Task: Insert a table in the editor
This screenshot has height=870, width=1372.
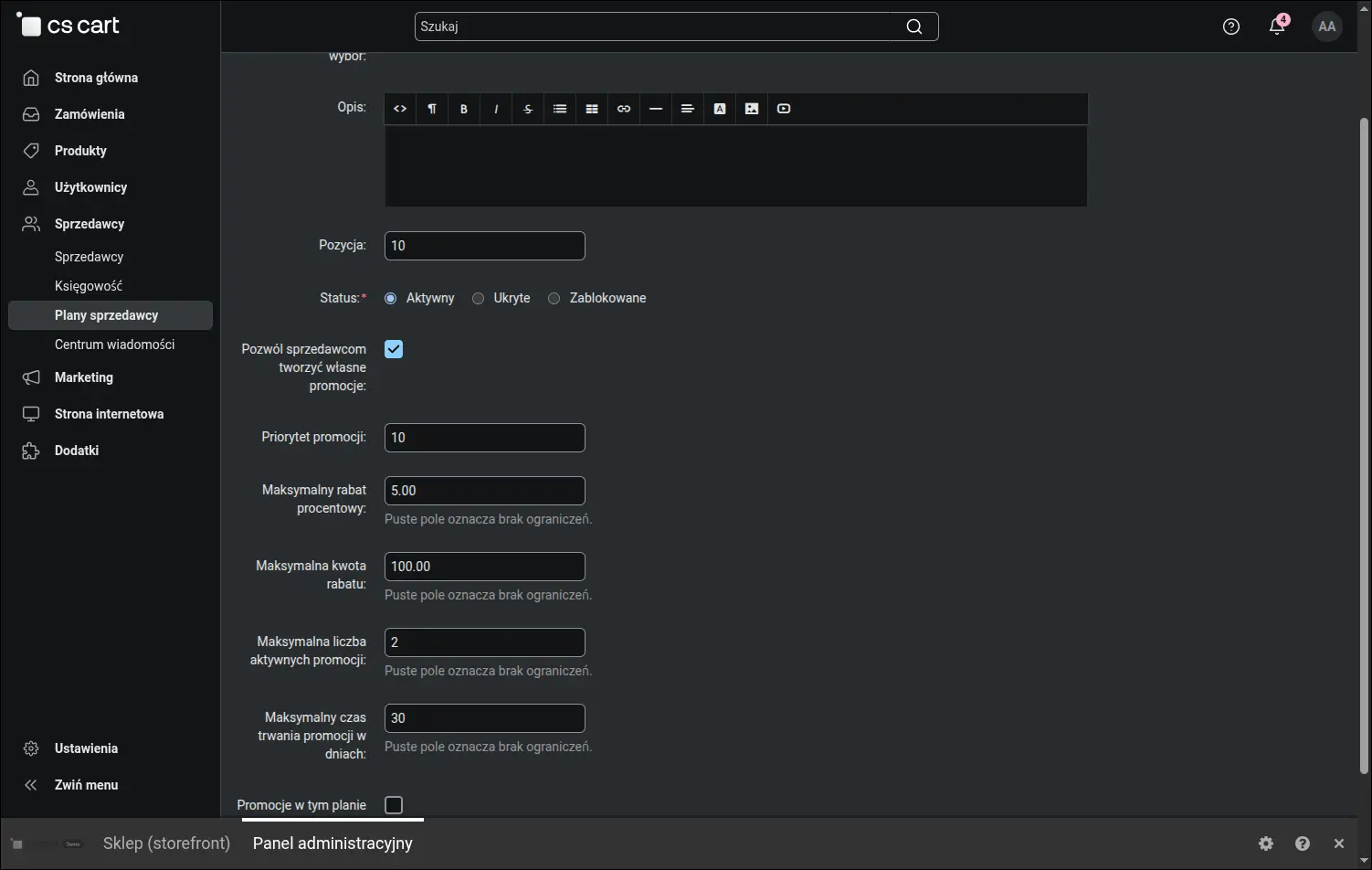Action: pyautogui.click(x=592, y=109)
